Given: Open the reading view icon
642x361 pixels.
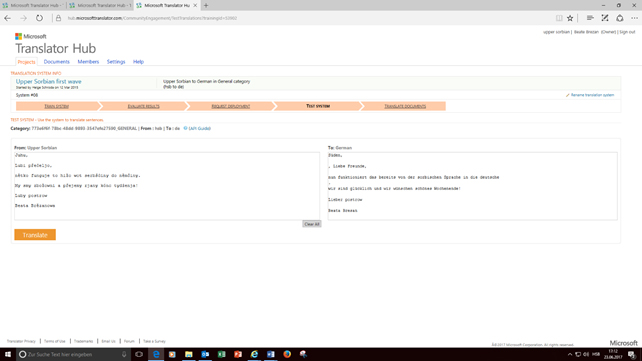Looking at the screenshot, I should click(559, 18).
